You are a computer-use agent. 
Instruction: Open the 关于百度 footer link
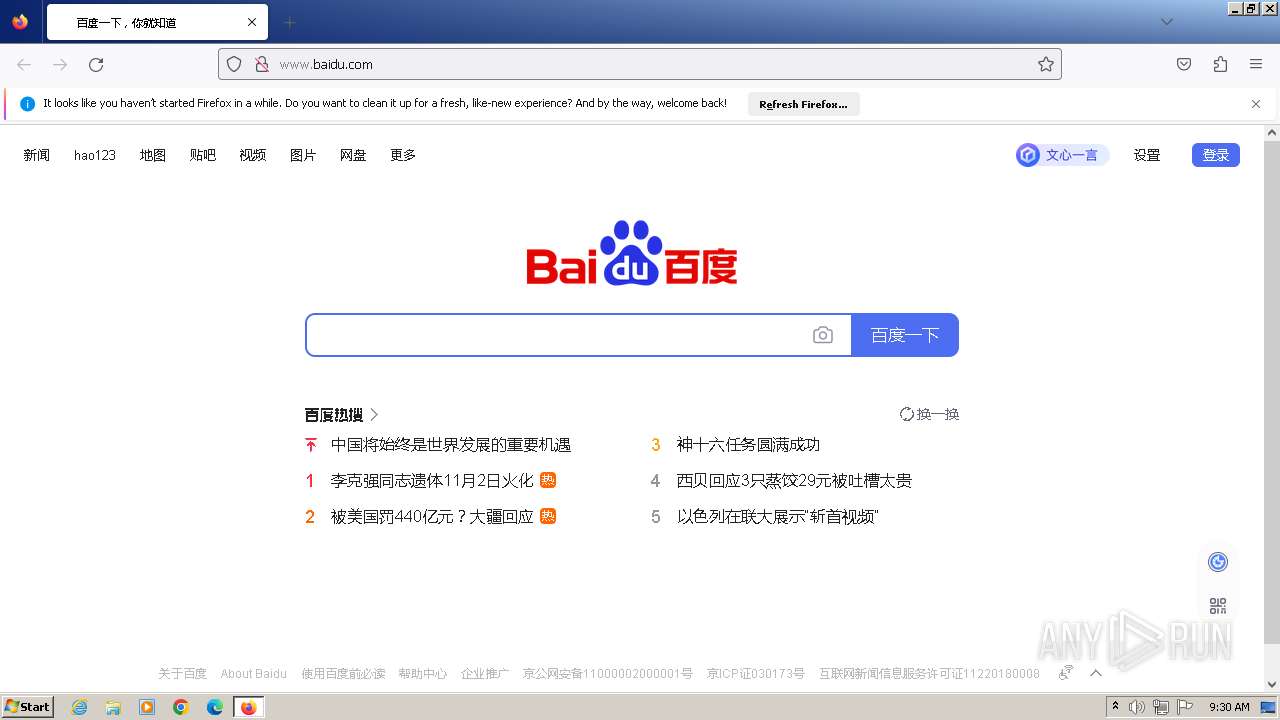click(182, 674)
